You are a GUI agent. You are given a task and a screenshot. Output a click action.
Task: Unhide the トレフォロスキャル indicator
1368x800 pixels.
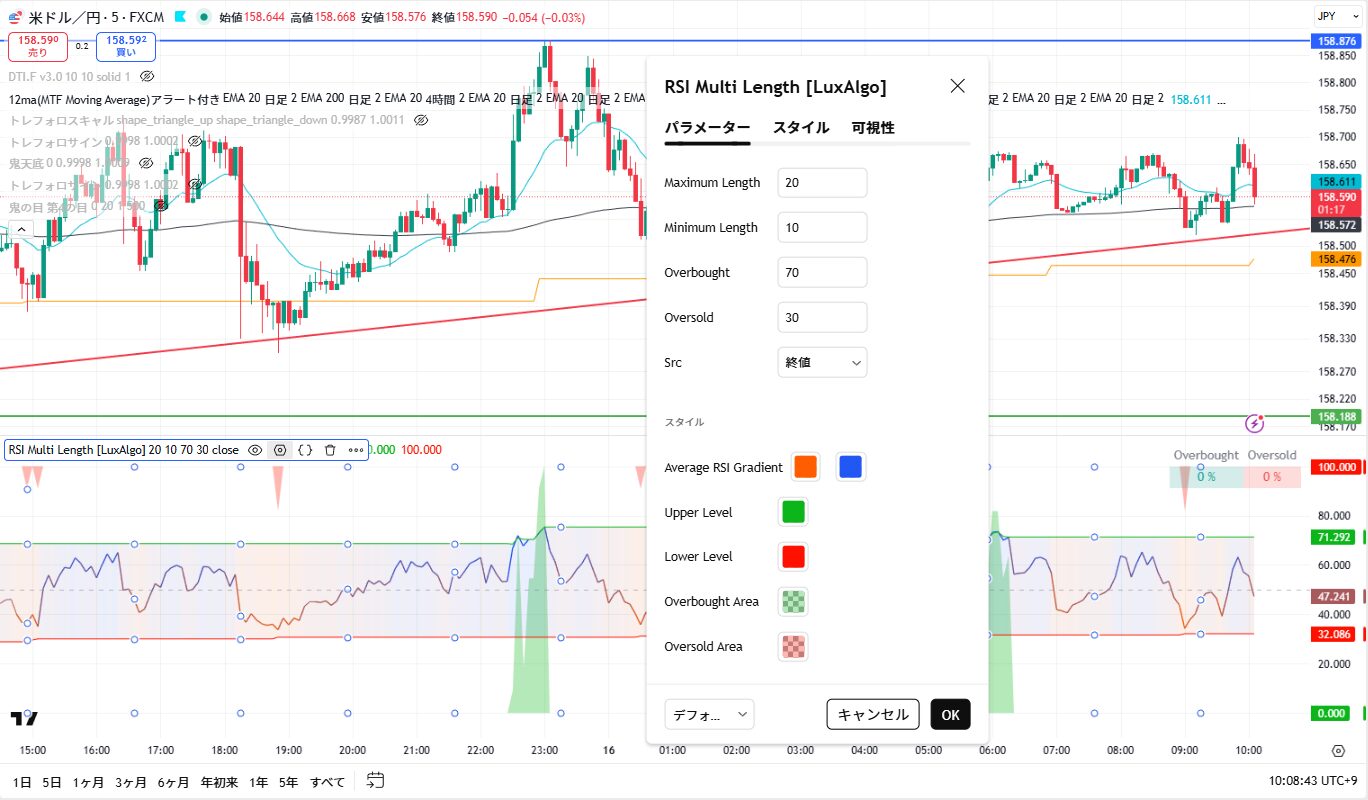pyautogui.click(x=421, y=119)
